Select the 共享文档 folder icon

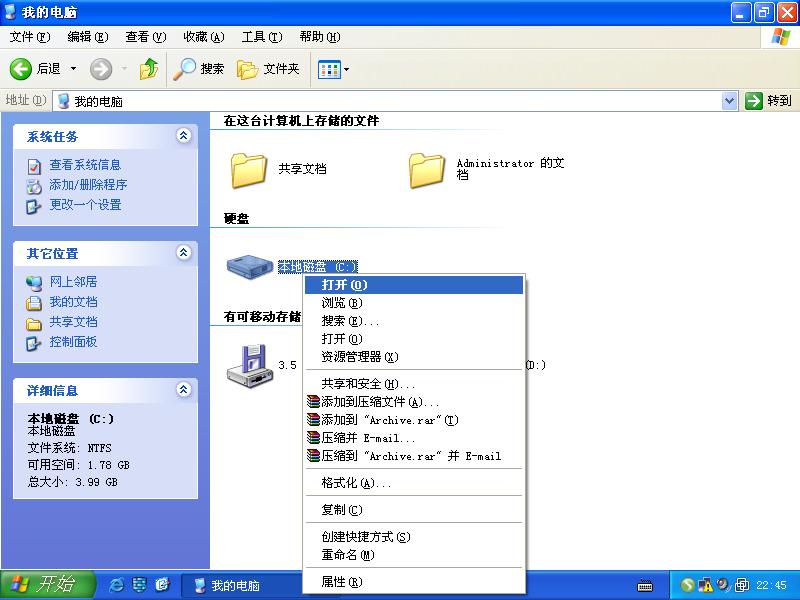click(248, 170)
